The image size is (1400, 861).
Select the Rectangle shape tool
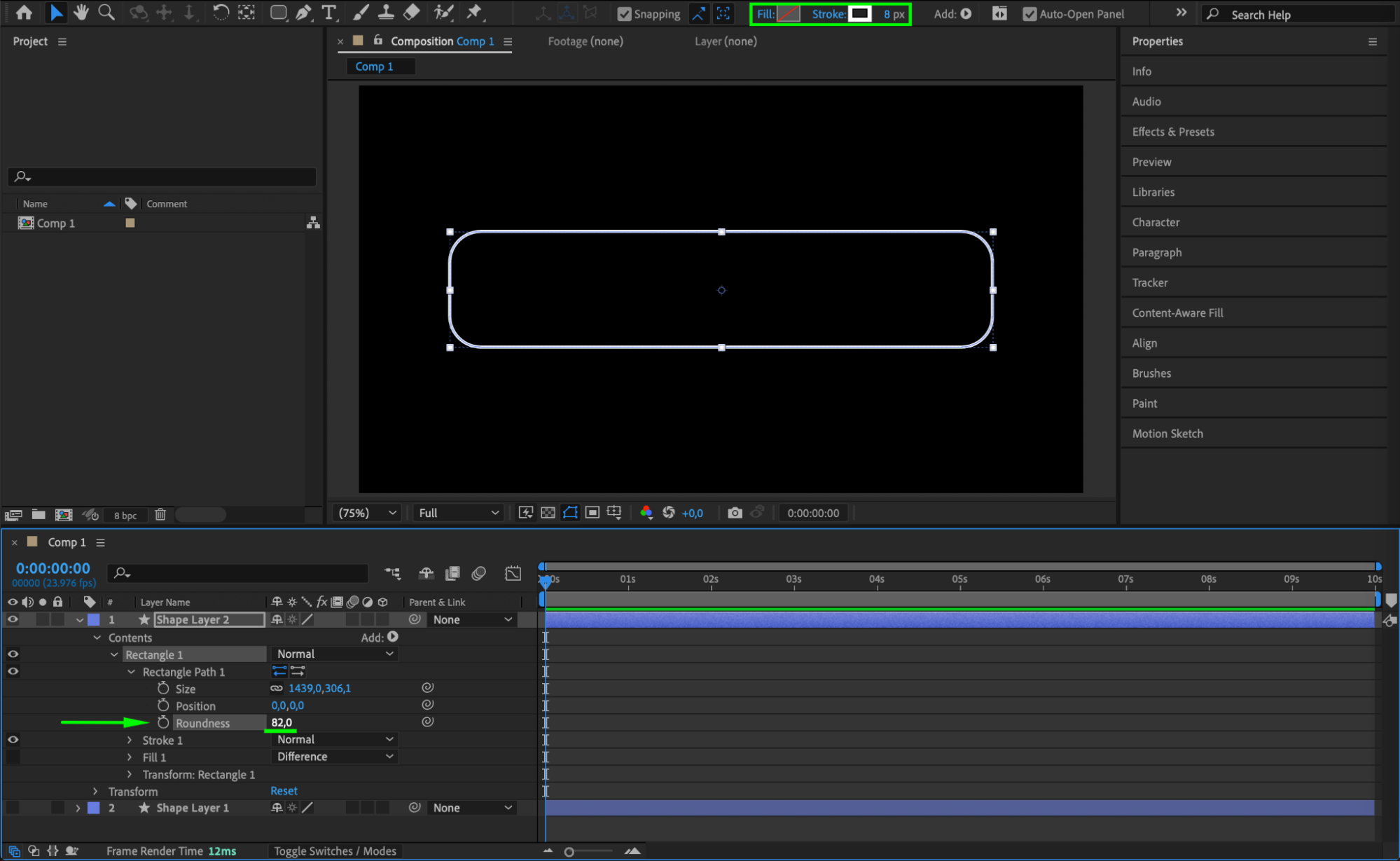(278, 13)
